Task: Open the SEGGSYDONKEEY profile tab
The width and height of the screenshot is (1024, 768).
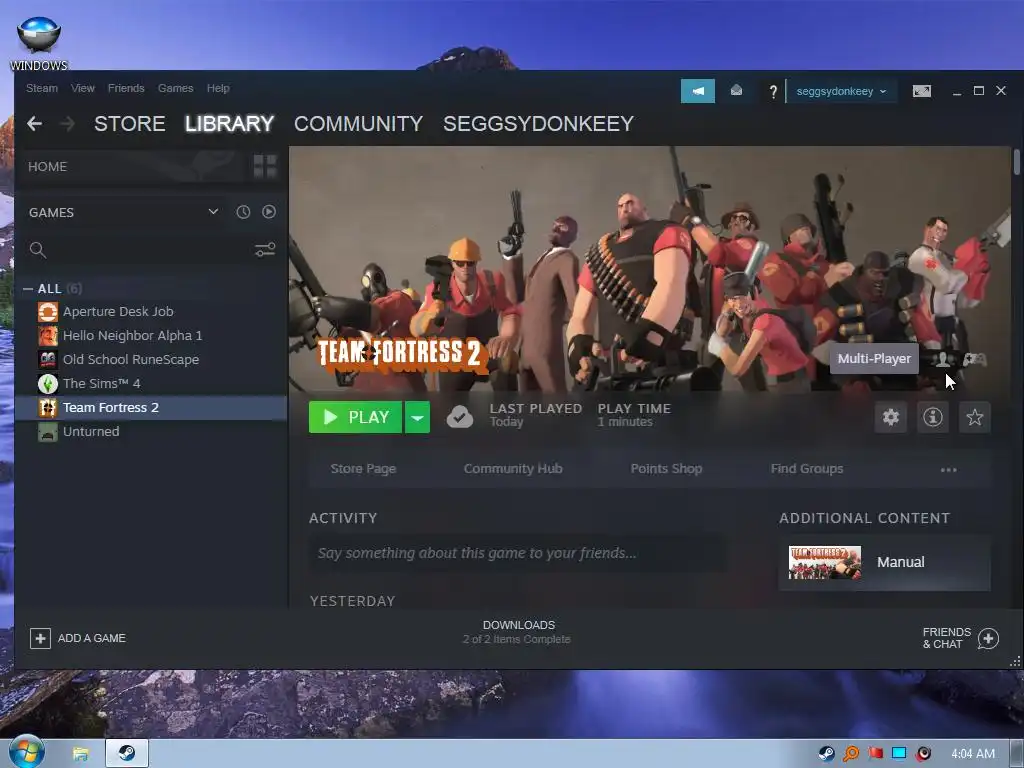Action: (x=538, y=123)
